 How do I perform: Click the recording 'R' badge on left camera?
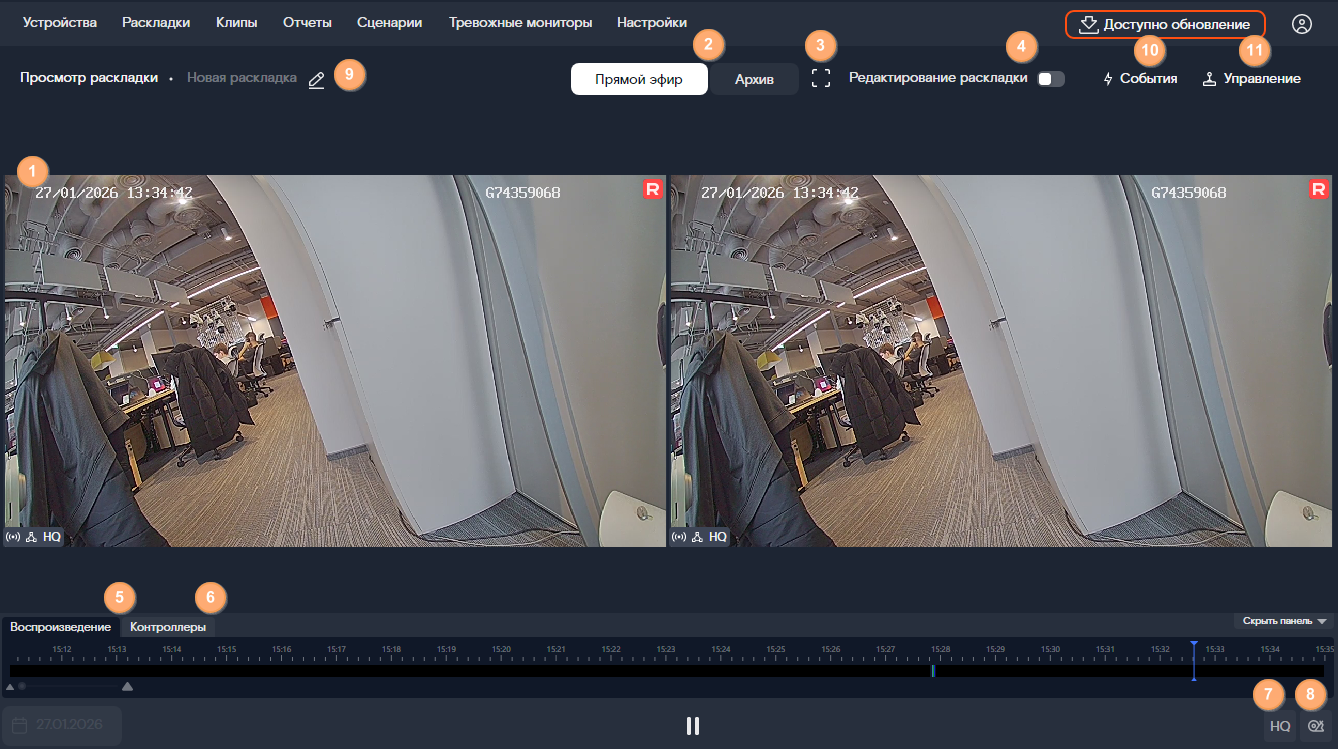coord(653,189)
